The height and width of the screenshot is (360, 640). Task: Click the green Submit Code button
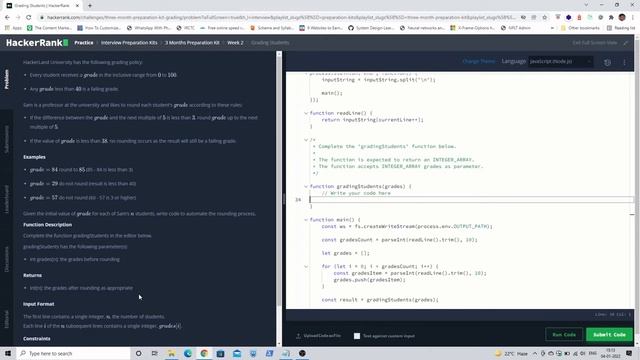pyautogui.click(x=609, y=335)
